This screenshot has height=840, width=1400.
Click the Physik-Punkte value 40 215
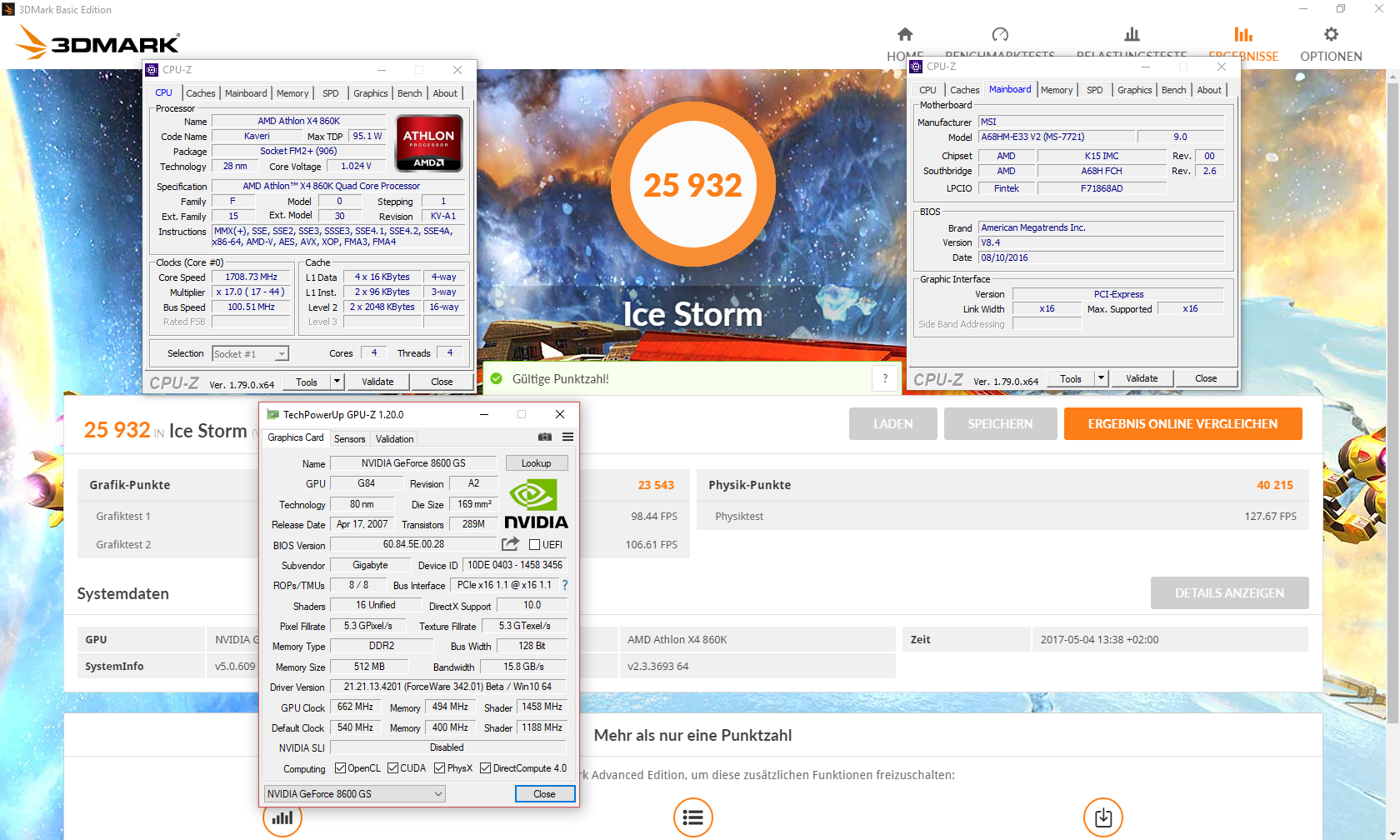click(x=1275, y=485)
